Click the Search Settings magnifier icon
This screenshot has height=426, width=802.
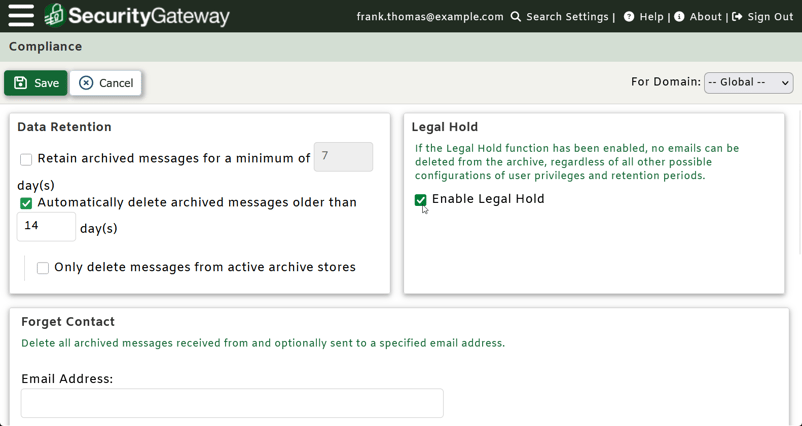pos(516,17)
